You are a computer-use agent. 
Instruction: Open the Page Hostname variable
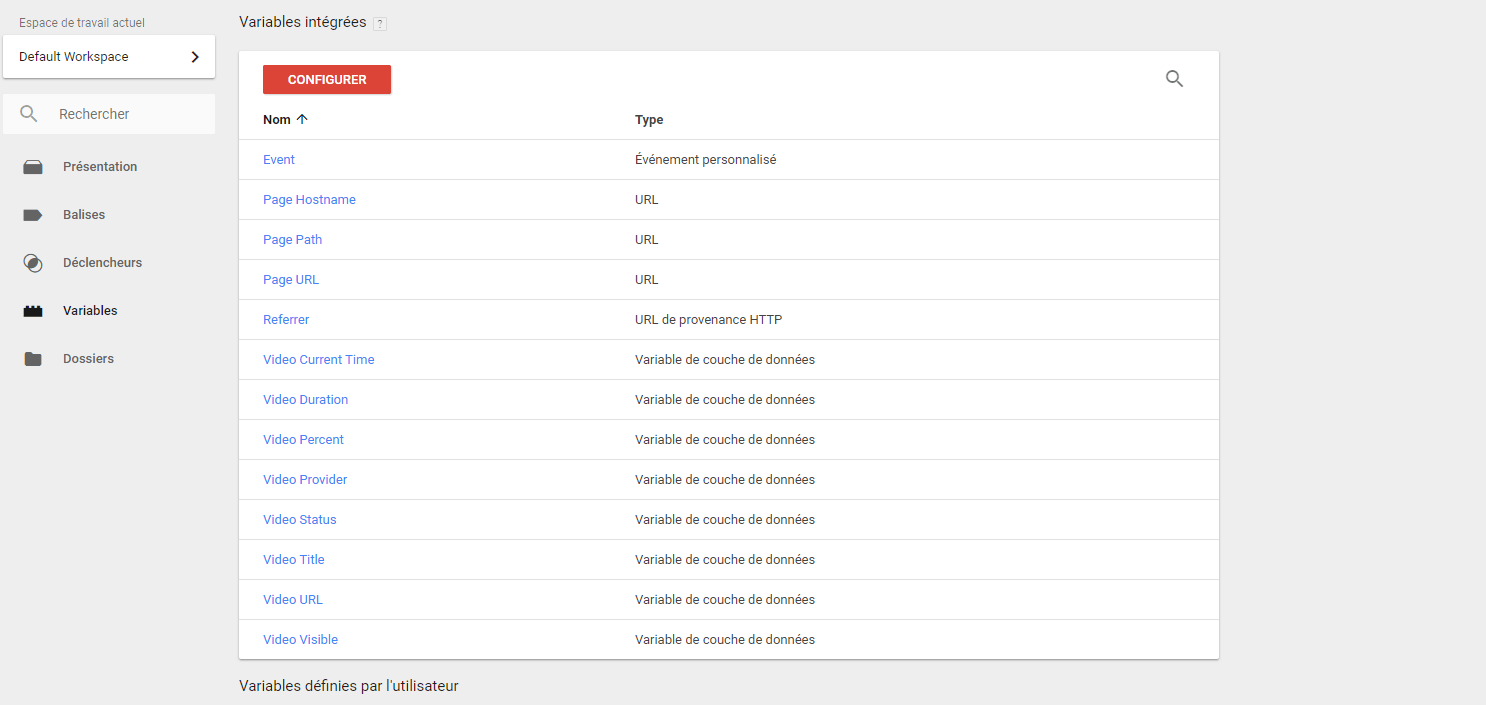[x=309, y=199]
